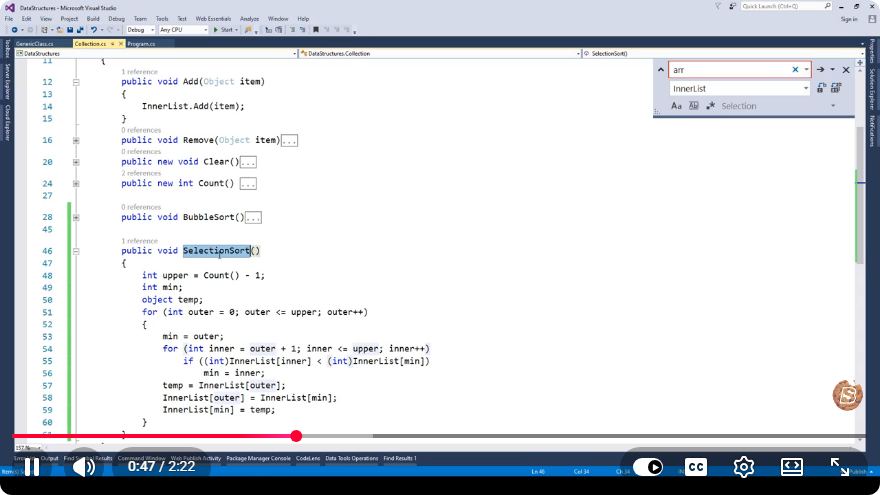Screen dimensions: 880x495
Task: Open the InnerList replace field dropdown
Action: (806, 88)
